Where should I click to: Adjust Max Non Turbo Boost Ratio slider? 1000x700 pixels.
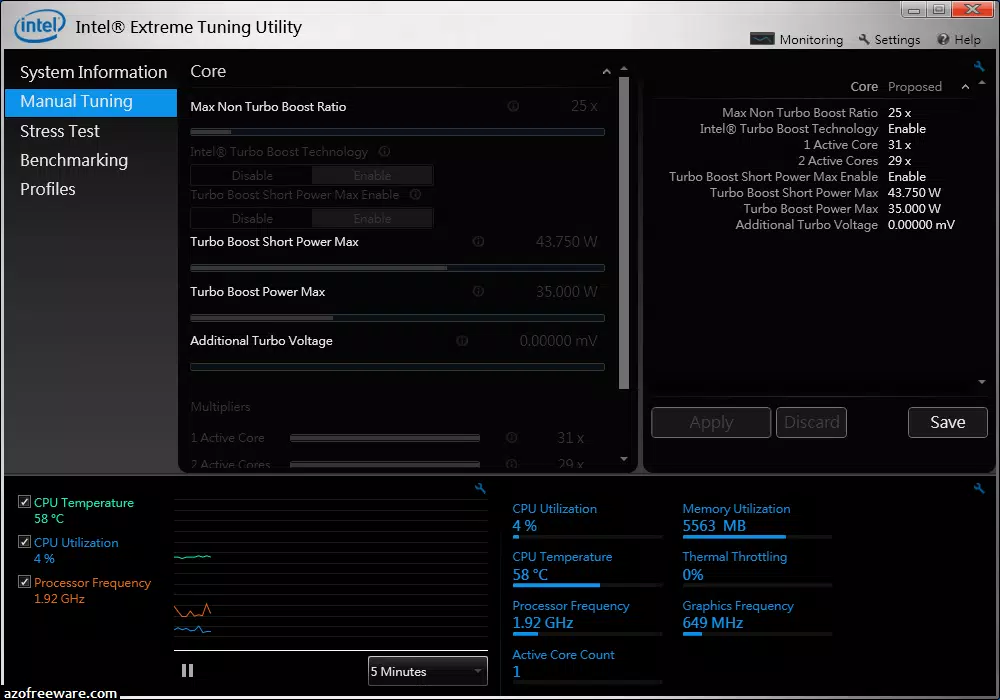[x=397, y=132]
